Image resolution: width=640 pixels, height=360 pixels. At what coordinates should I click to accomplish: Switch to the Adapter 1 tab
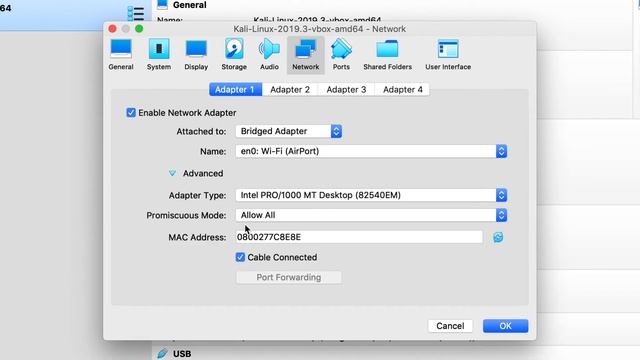click(x=236, y=89)
